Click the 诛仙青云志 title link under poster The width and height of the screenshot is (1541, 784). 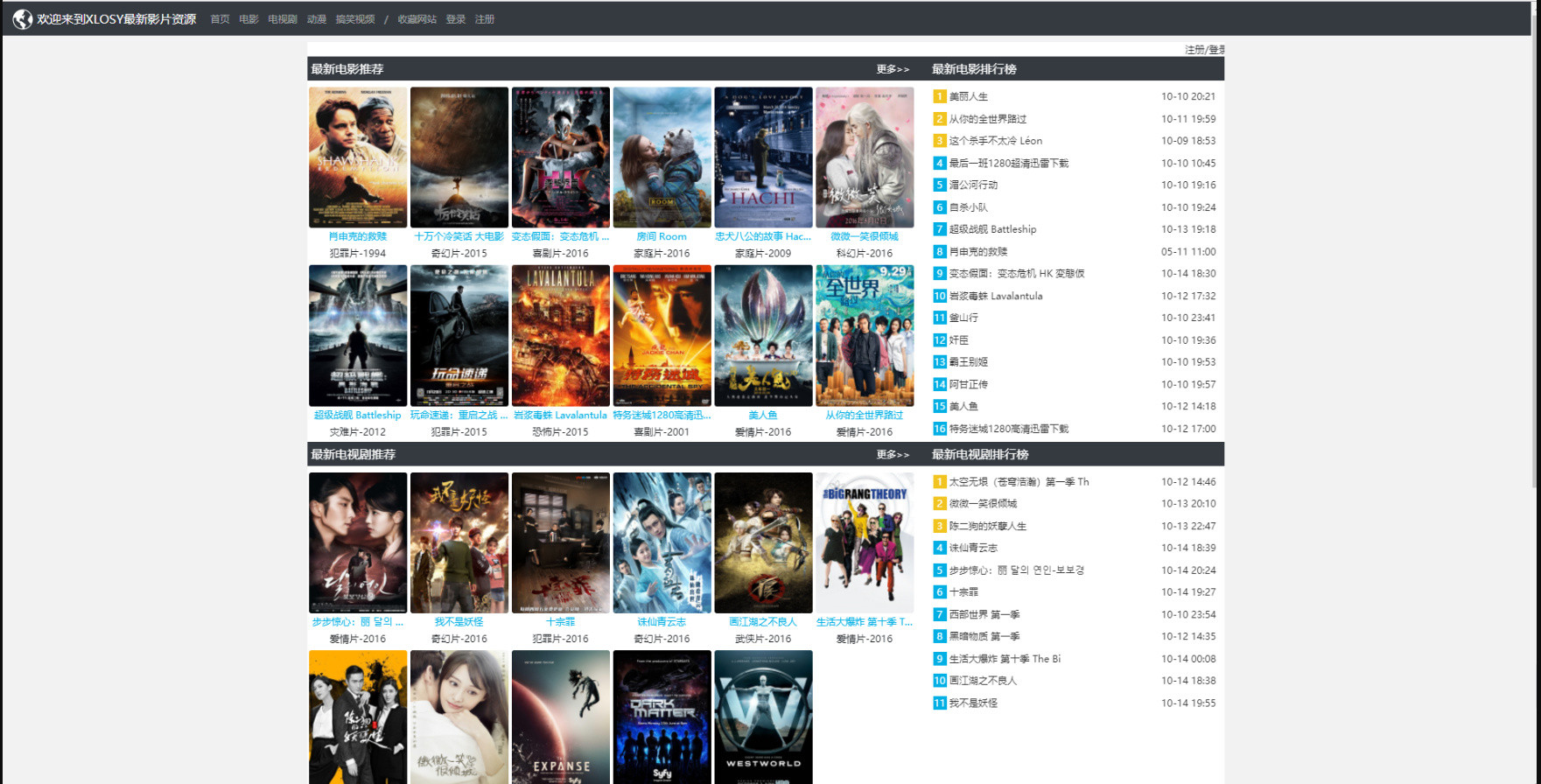pos(662,622)
